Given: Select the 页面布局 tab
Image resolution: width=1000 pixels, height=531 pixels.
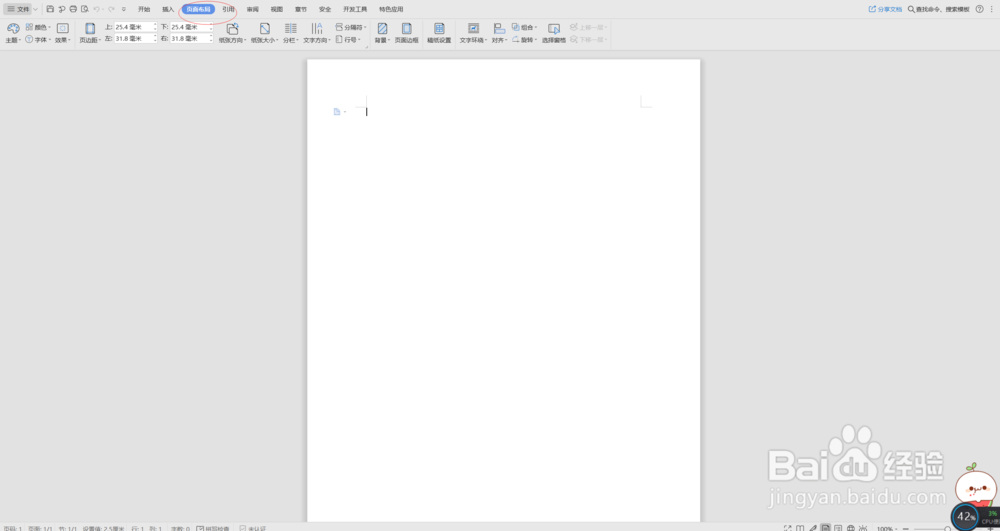Looking at the screenshot, I should [x=198, y=10].
